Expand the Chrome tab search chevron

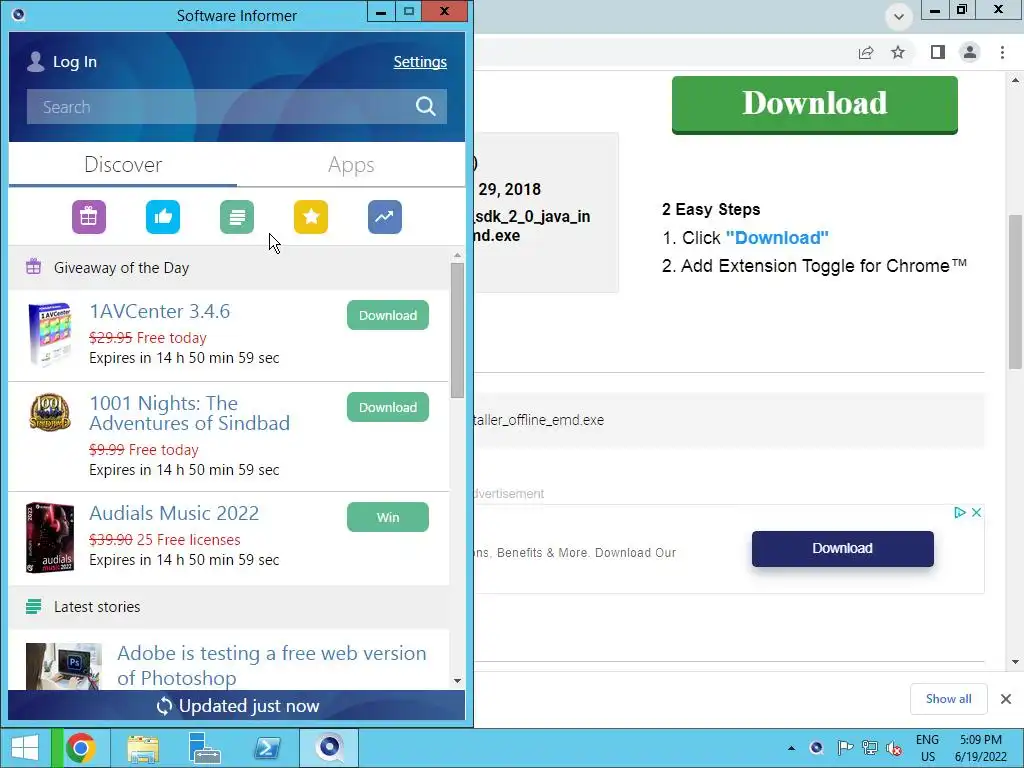[x=899, y=17]
